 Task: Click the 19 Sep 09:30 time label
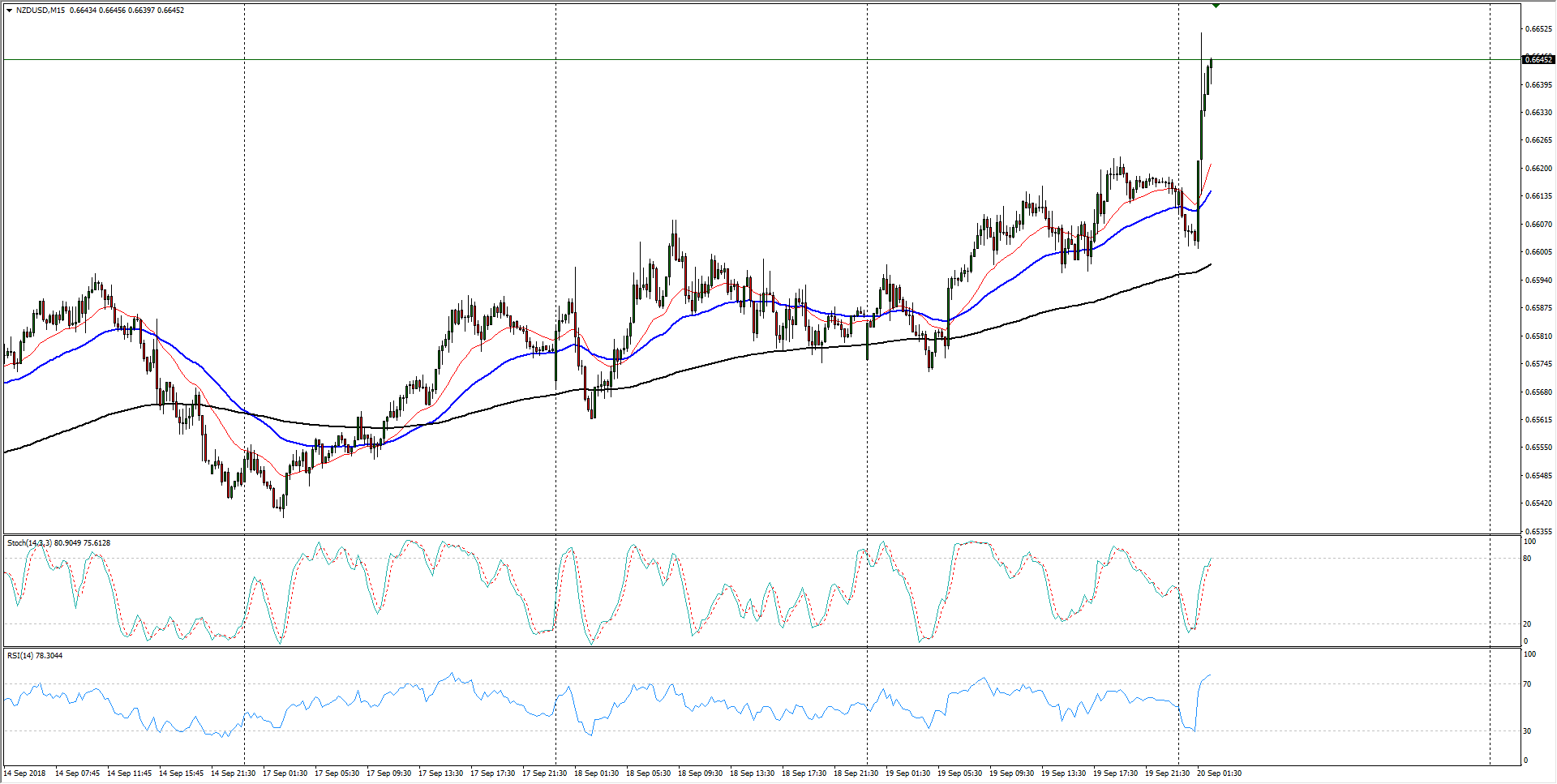coord(1011,773)
